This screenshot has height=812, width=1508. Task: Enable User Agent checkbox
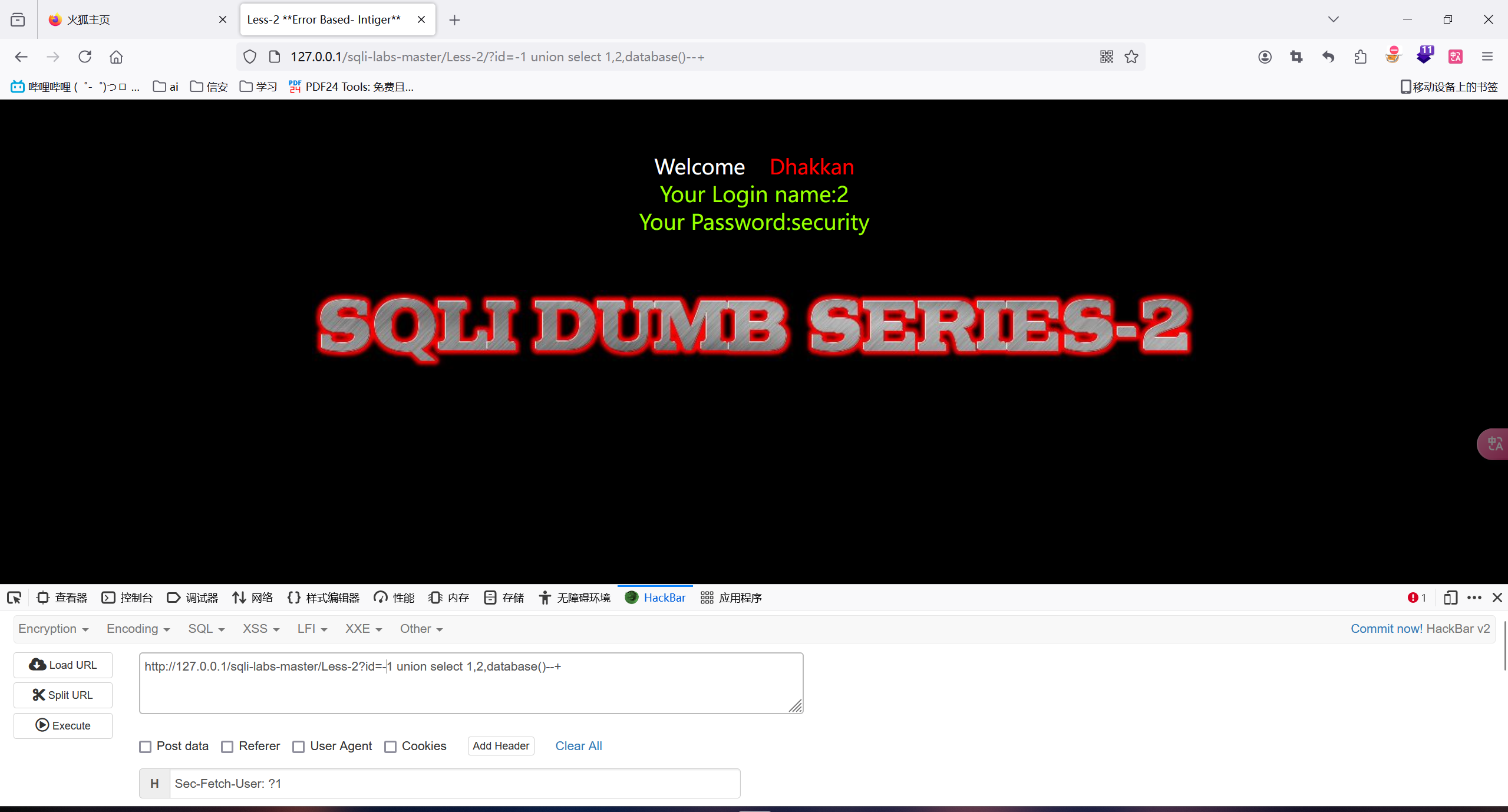point(299,747)
